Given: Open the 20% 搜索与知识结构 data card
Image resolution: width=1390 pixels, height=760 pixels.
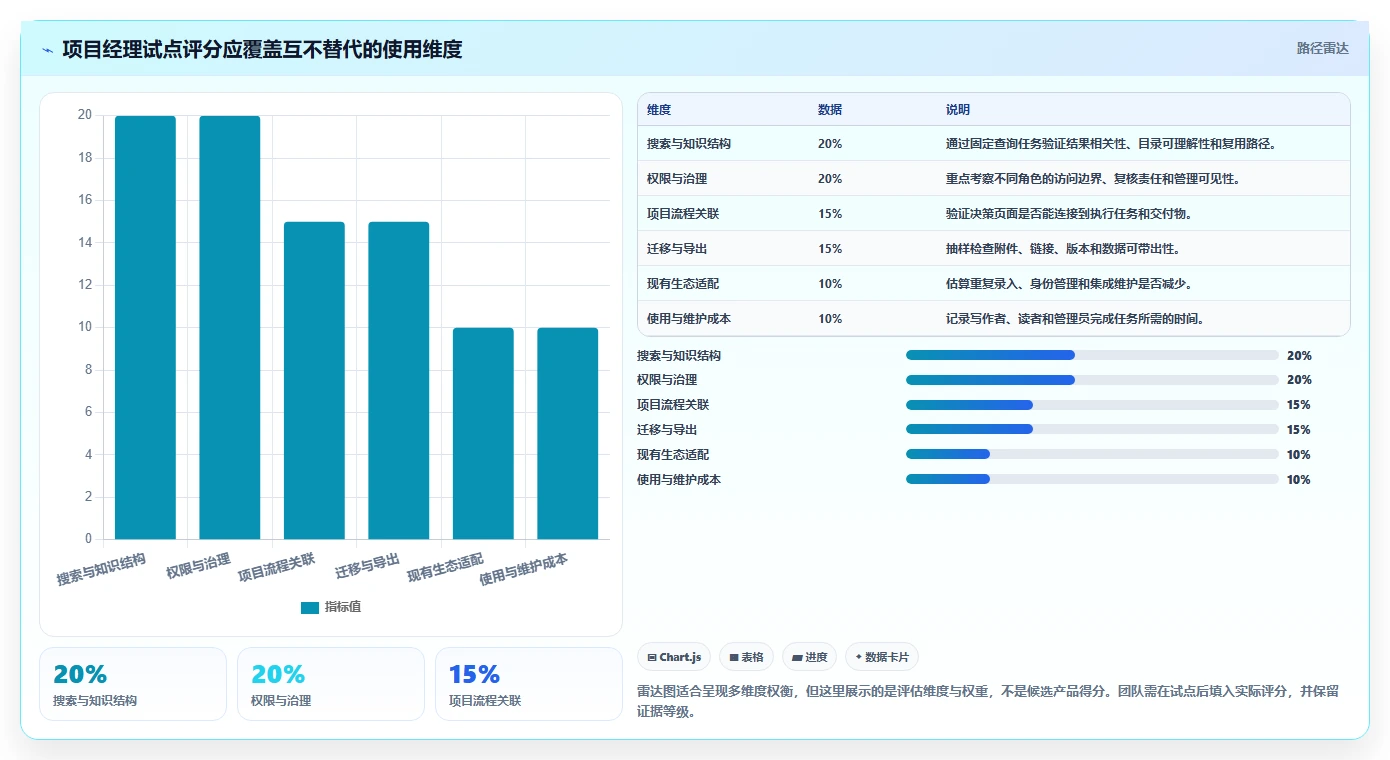Looking at the screenshot, I should point(133,684).
